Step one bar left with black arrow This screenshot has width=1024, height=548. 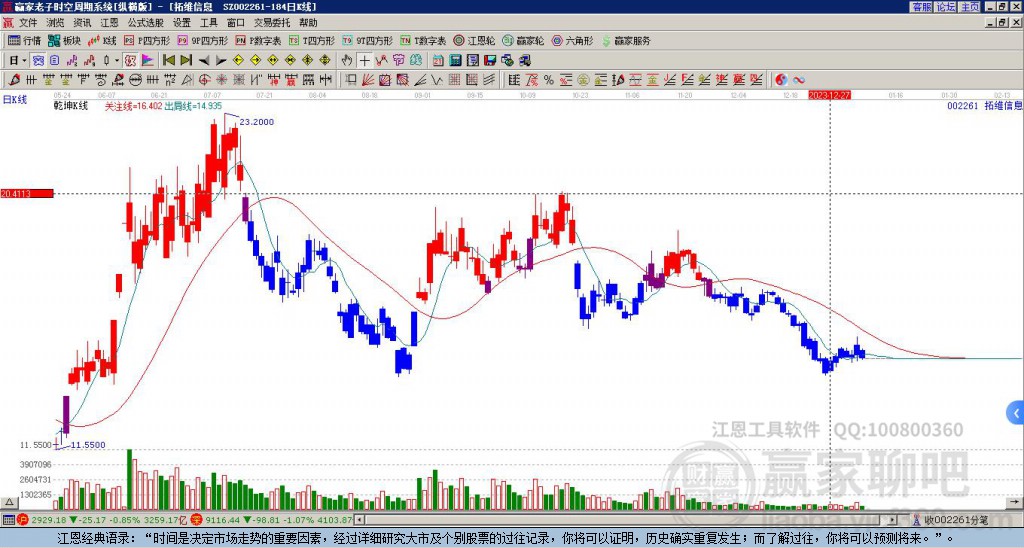click(204, 61)
